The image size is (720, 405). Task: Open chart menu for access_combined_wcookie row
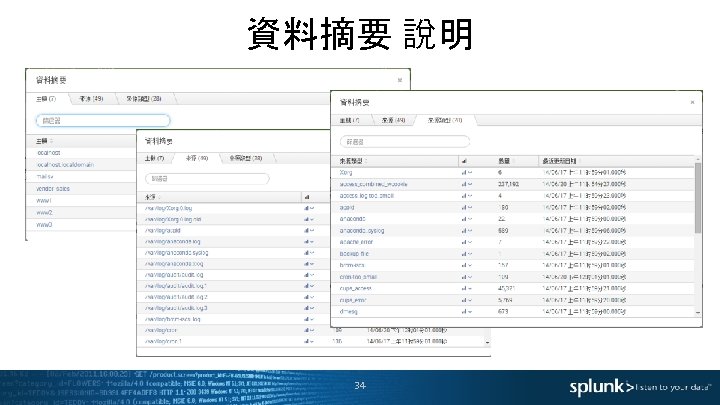(467, 184)
